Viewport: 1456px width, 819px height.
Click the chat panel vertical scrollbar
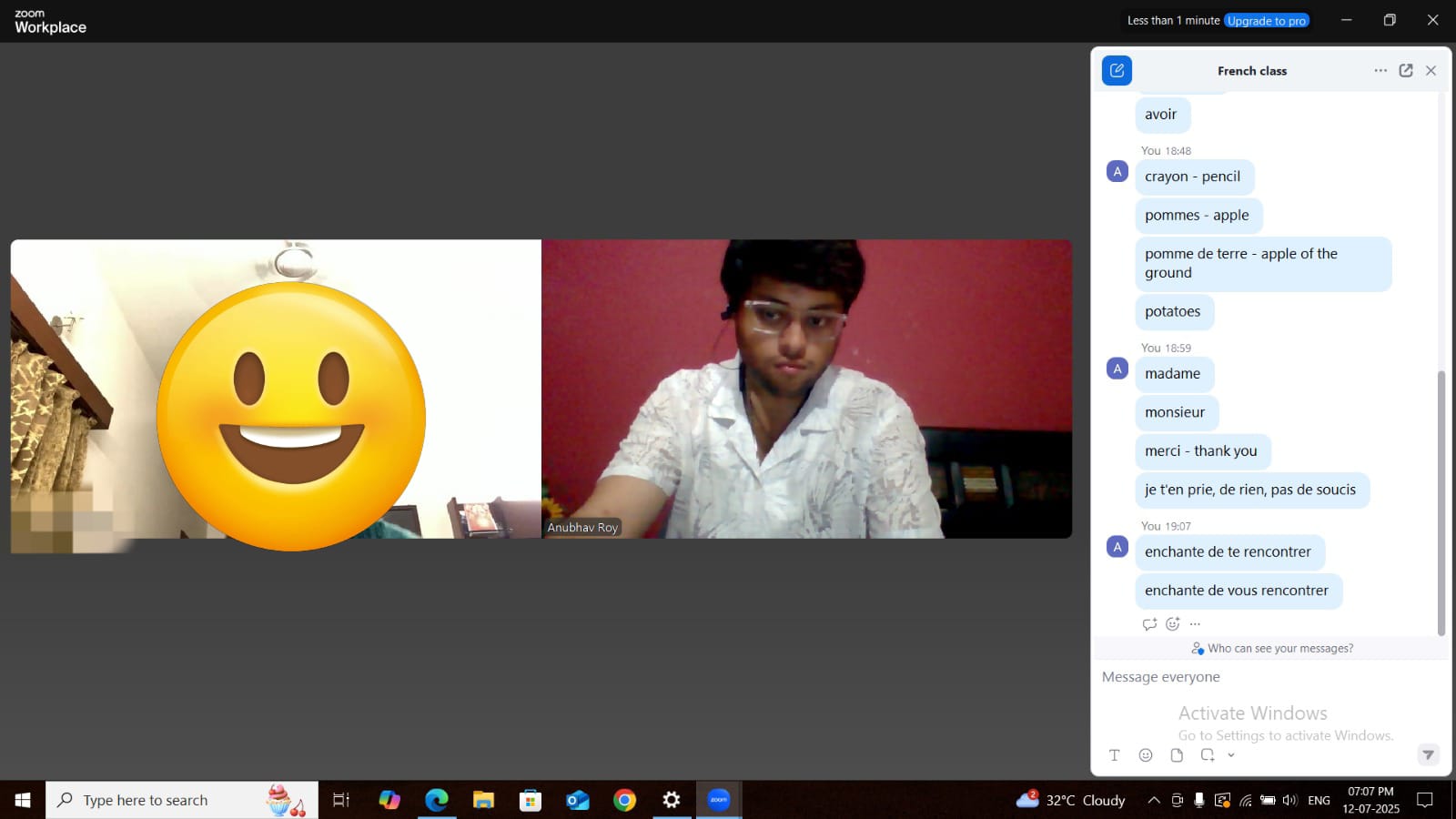click(1441, 500)
